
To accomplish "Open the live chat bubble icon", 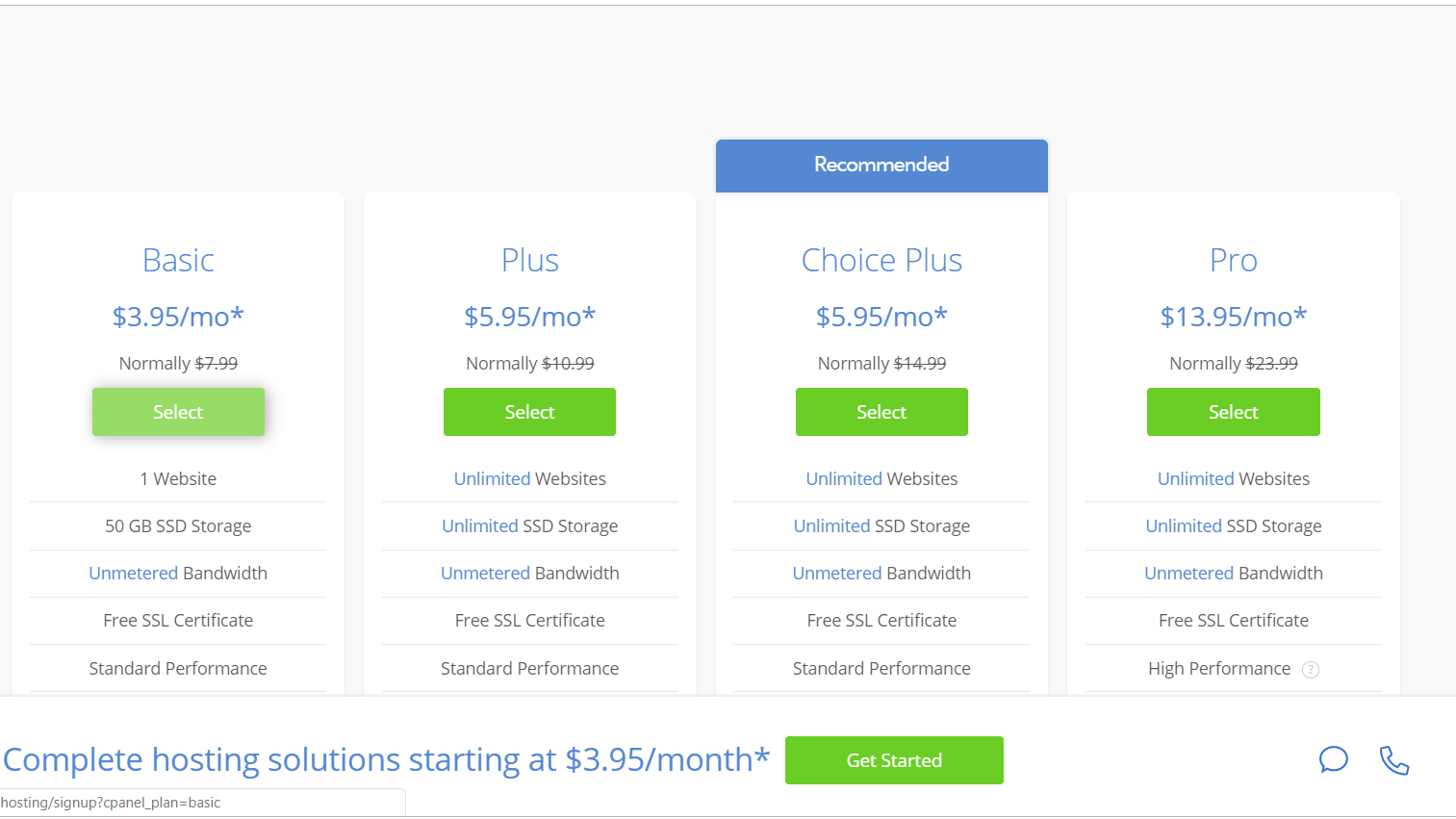I will (x=1333, y=759).
